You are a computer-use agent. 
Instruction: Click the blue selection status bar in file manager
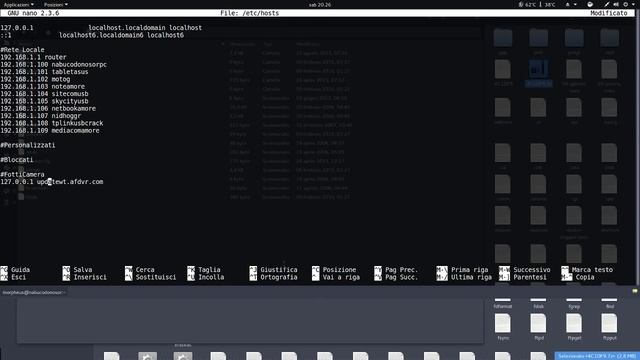pos(597,356)
